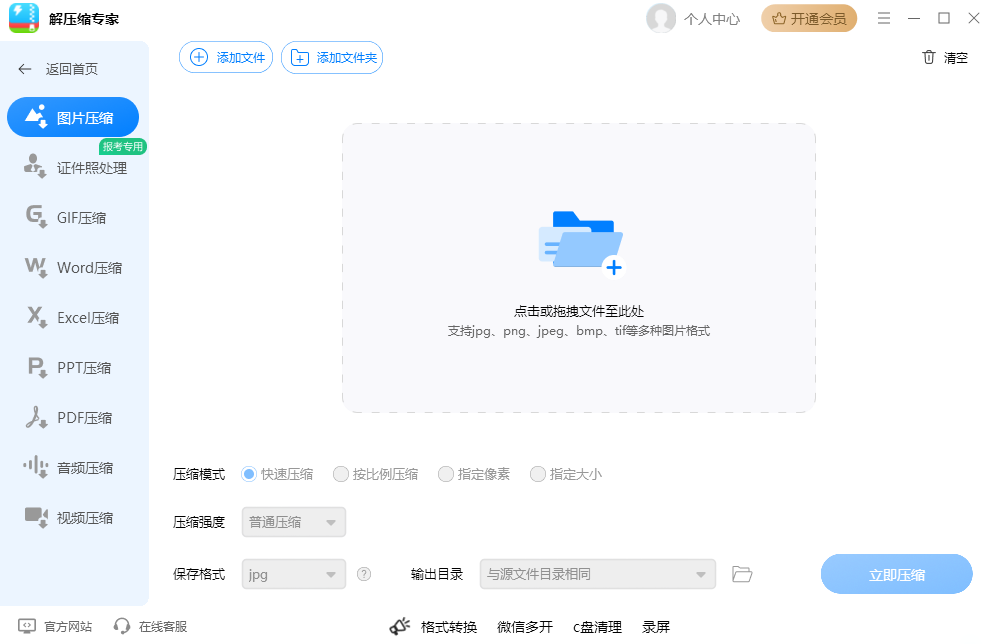Image resolution: width=994 pixels, height=644 pixels.
Task: Switch to PDF压缩 mode
Action: coord(72,417)
